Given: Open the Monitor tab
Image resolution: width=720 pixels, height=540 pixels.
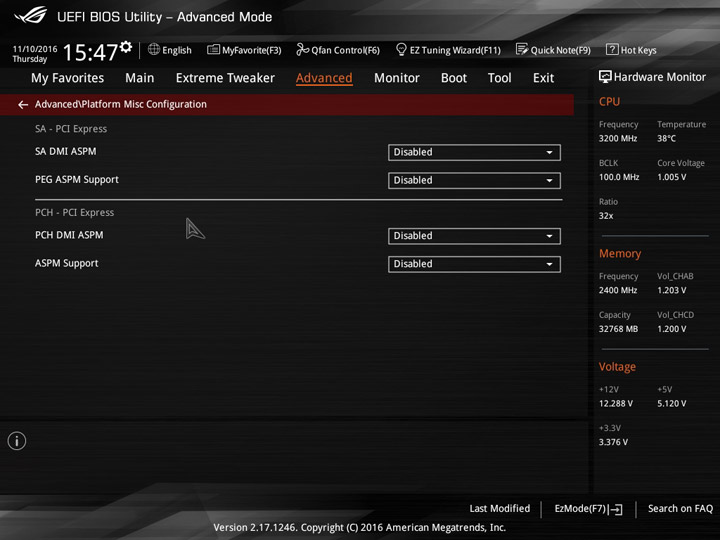Looking at the screenshot, I should [397, 78].
